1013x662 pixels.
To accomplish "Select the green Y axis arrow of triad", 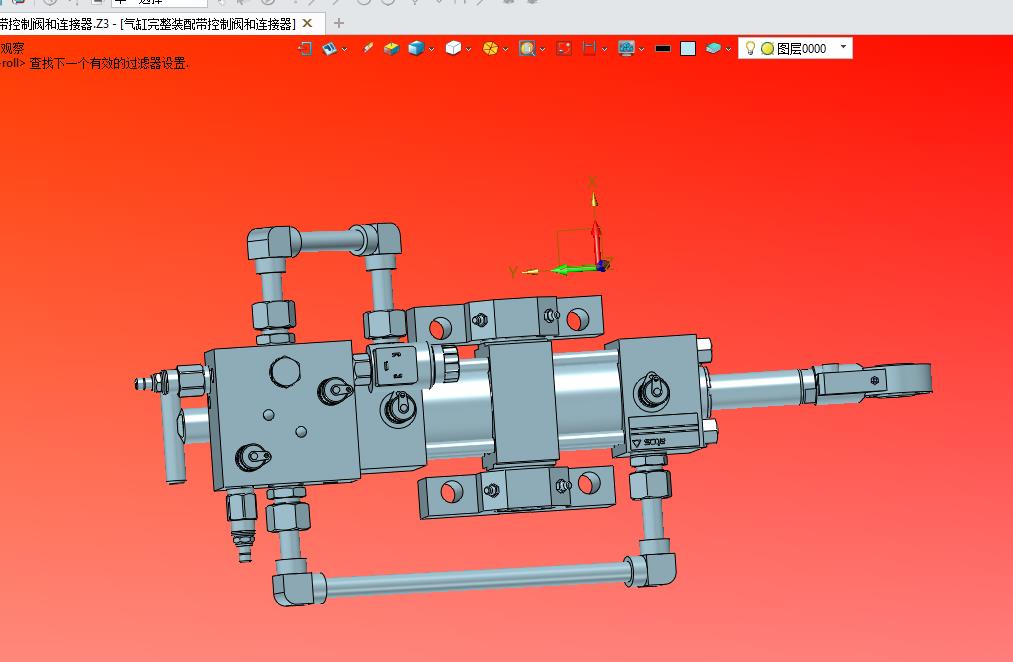I will [x=574, y=269].
